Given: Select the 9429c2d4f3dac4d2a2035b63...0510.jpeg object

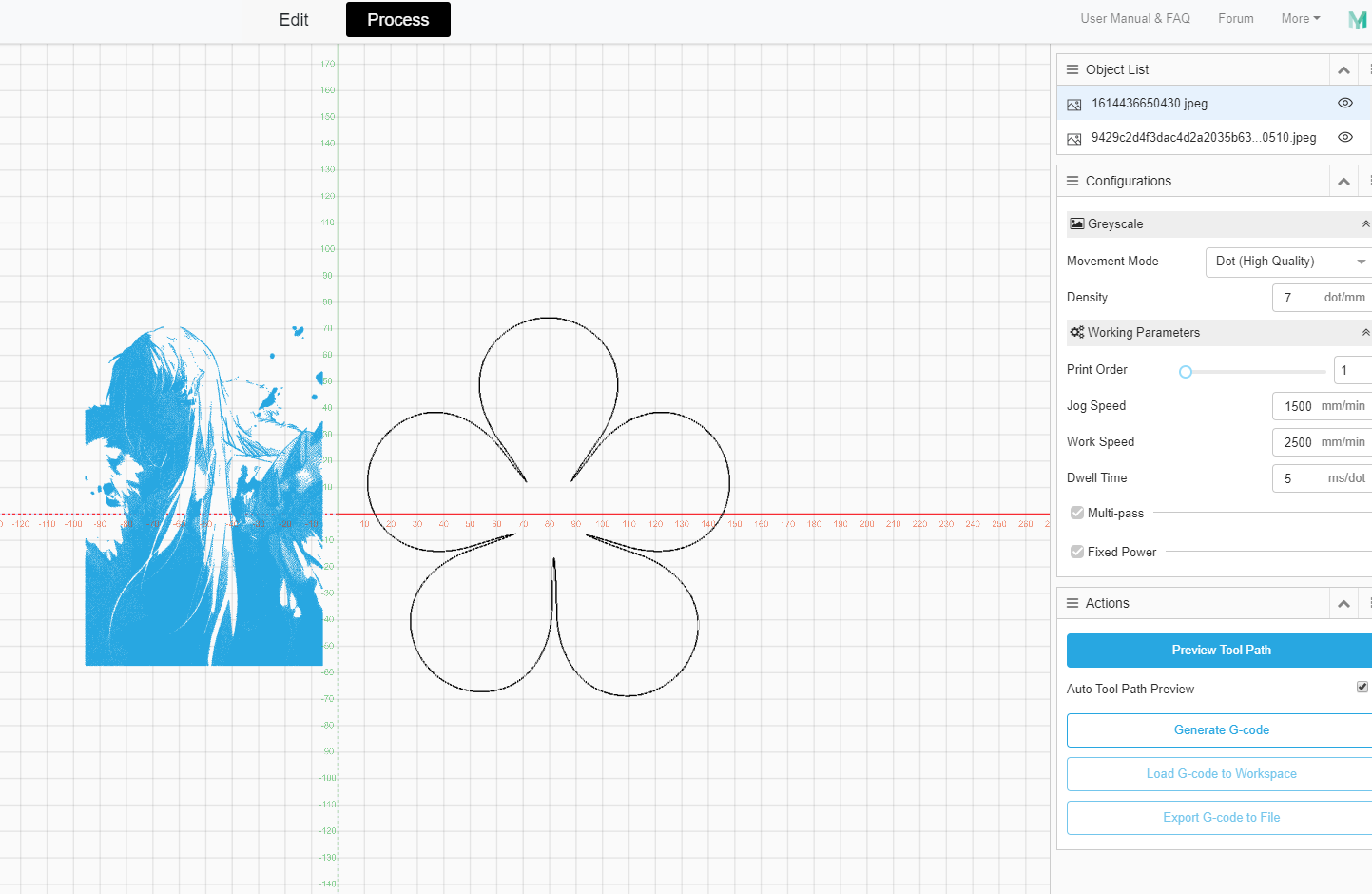Looking at the screenshot, I should [x=1214, y=137].
